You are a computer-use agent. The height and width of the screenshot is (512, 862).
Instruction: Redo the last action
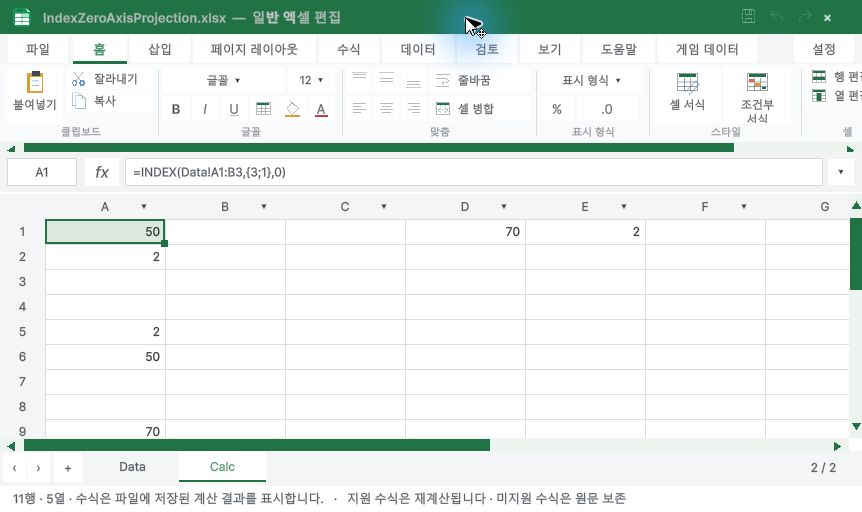tap(805, 17)
